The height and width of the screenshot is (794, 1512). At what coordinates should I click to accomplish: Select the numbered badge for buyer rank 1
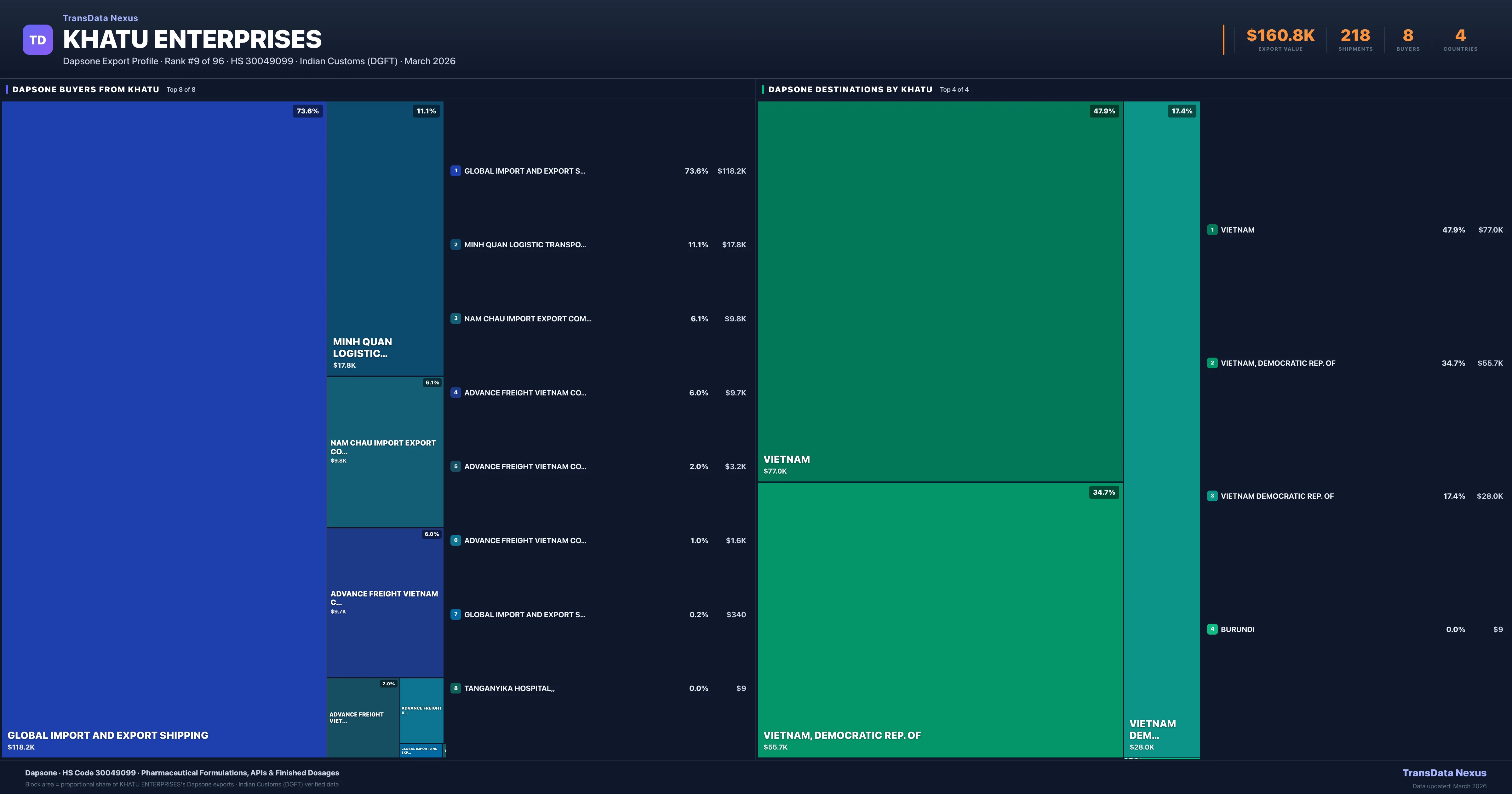click(456, 171)
